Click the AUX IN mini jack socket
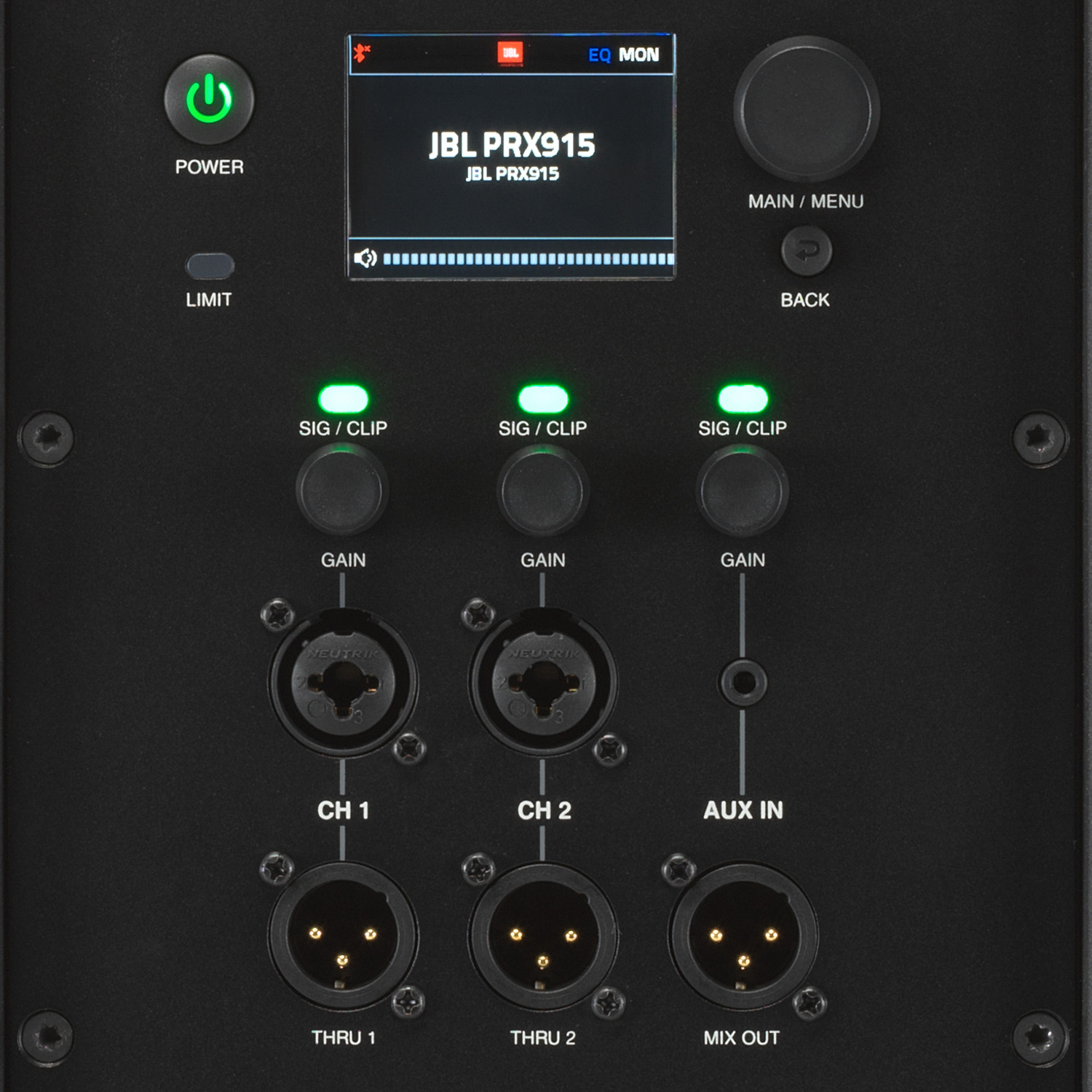 (743, 683)
